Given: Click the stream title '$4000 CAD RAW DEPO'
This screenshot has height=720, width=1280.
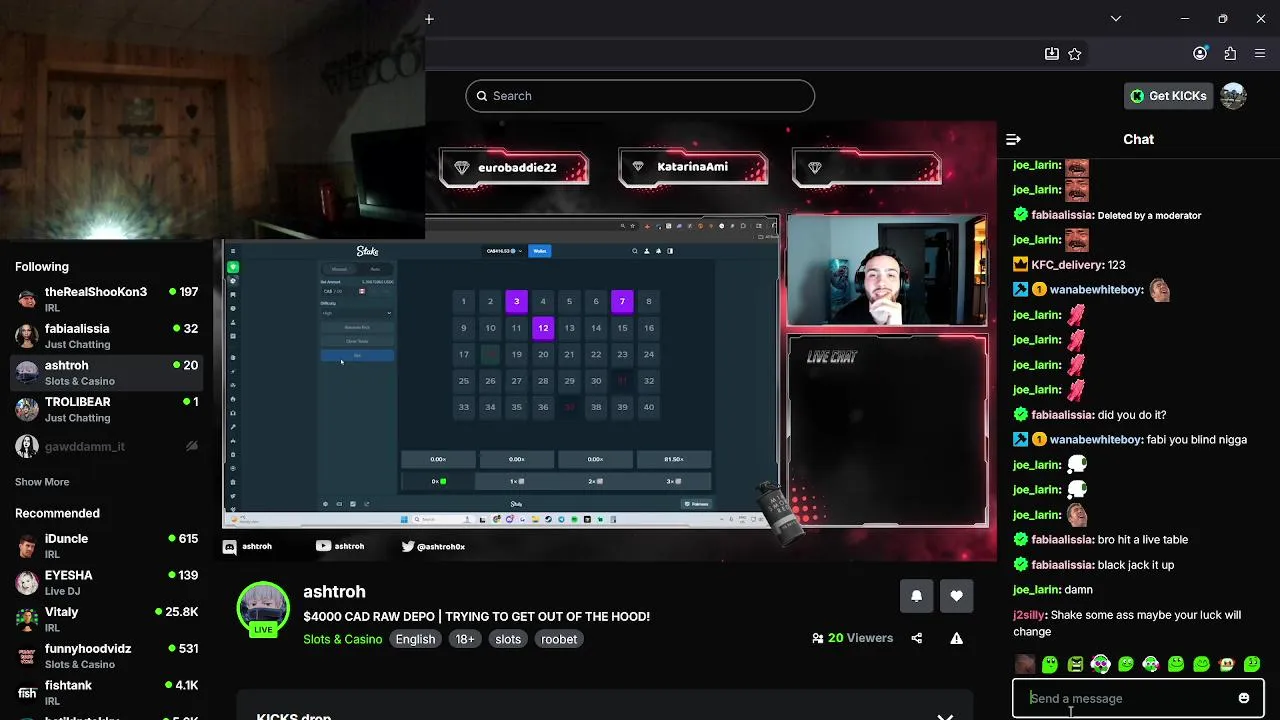Looking at the screenshot, I should tap(476, 617).
